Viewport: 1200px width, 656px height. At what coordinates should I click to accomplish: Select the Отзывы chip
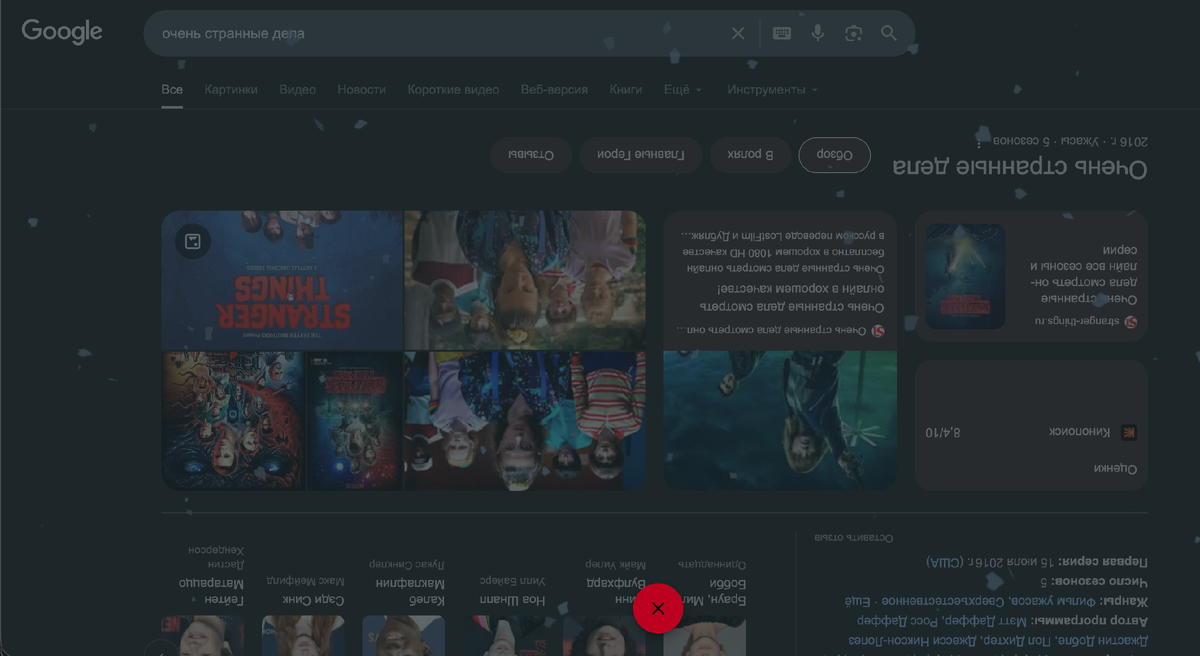pyautogui.click(x=530, y=155)
